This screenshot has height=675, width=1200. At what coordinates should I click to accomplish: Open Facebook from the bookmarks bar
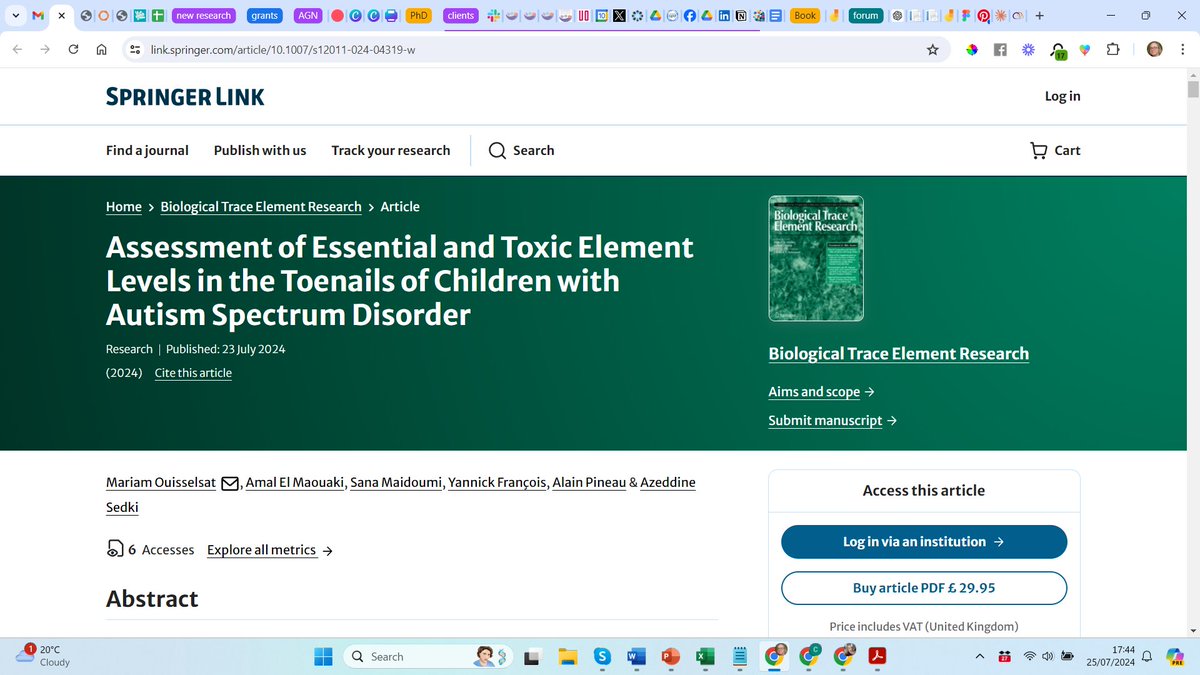point(690,15)
